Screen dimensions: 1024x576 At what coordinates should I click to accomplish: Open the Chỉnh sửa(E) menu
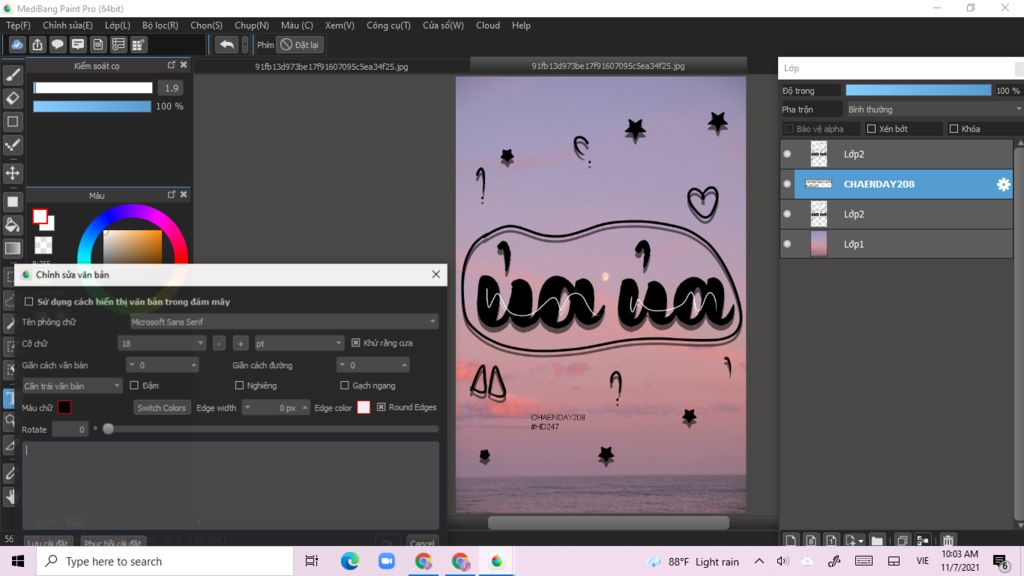[x=68, y=25]
